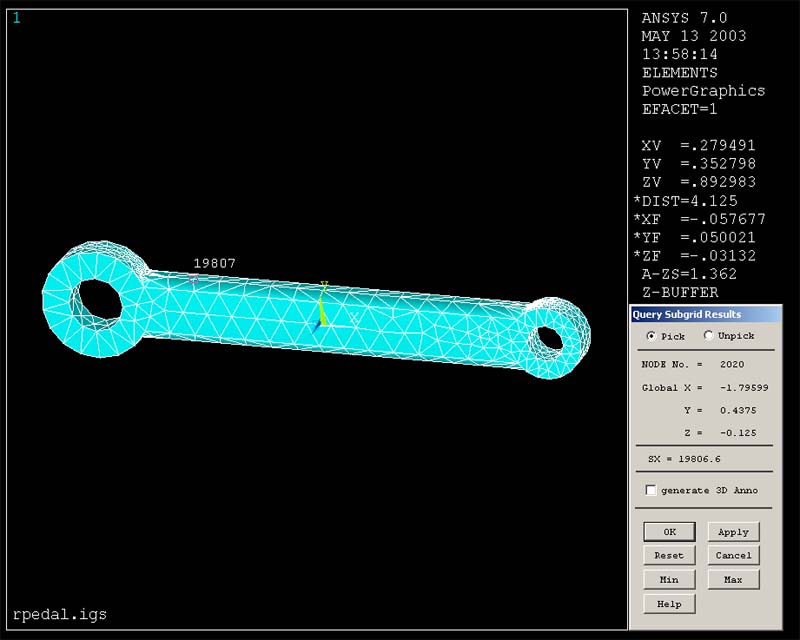The image size is (800, 640).
Task: Confirm with the OK button
Action: tap(669, 532)
